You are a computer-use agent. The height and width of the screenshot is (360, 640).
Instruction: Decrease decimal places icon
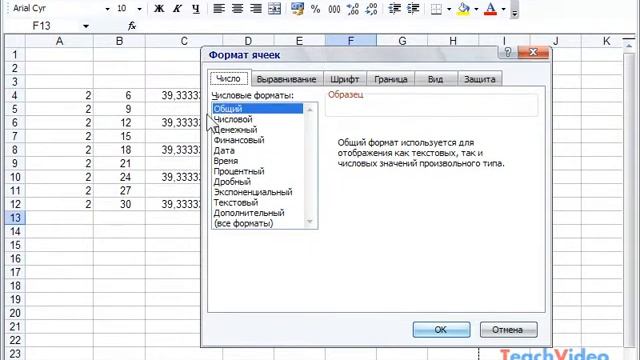click(371, 9)
